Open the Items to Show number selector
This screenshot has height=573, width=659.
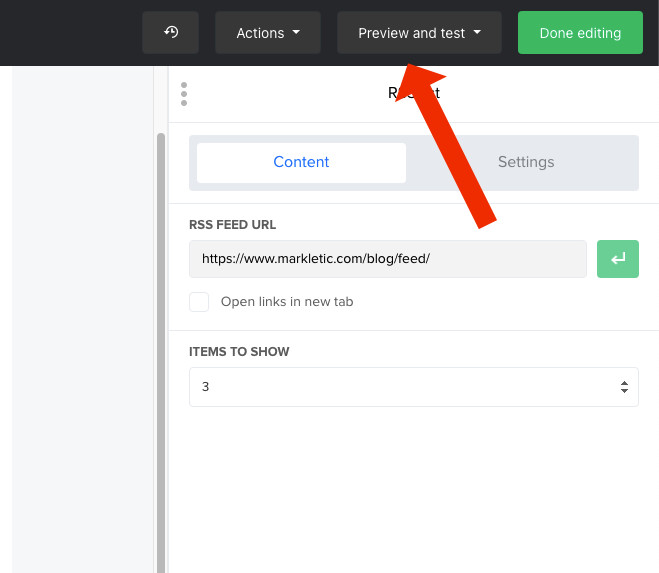413,386
